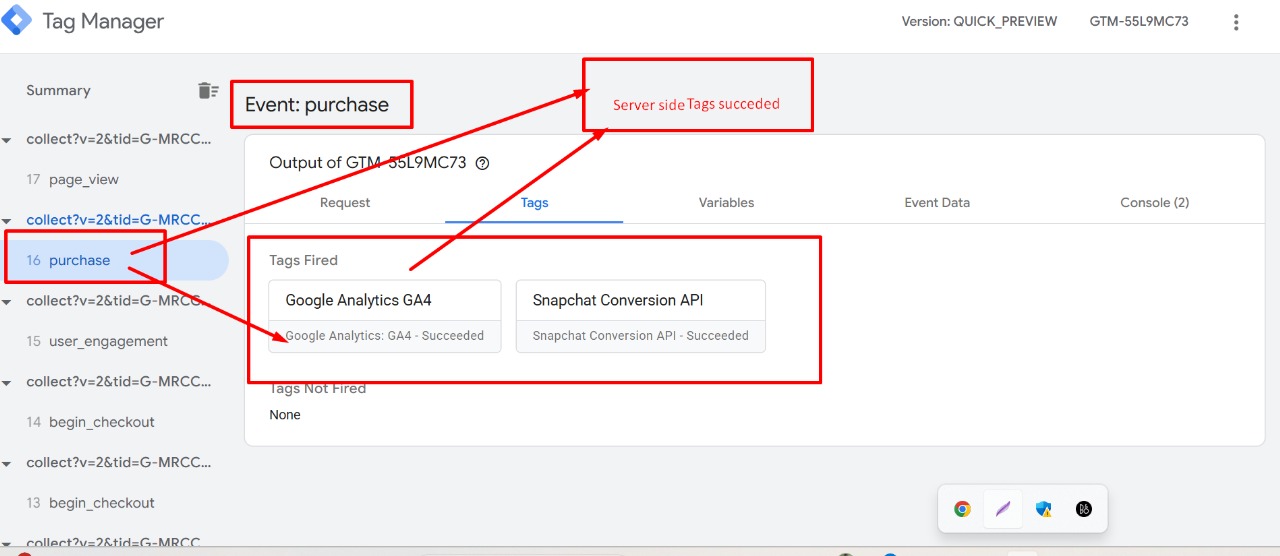The image size is (1280, 556).
Task: Collapse collect request group containing event 13 begin_checkout
Action: point(6,464)
